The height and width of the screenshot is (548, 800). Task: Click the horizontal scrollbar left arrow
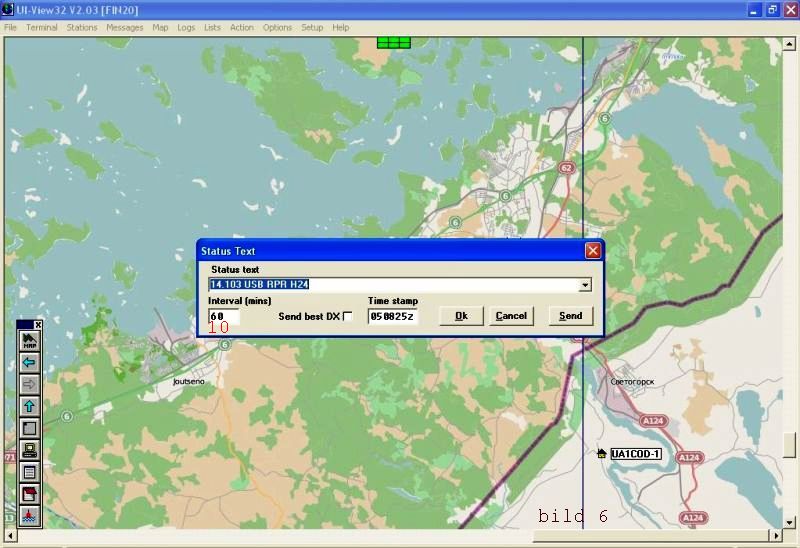[10, 535]
